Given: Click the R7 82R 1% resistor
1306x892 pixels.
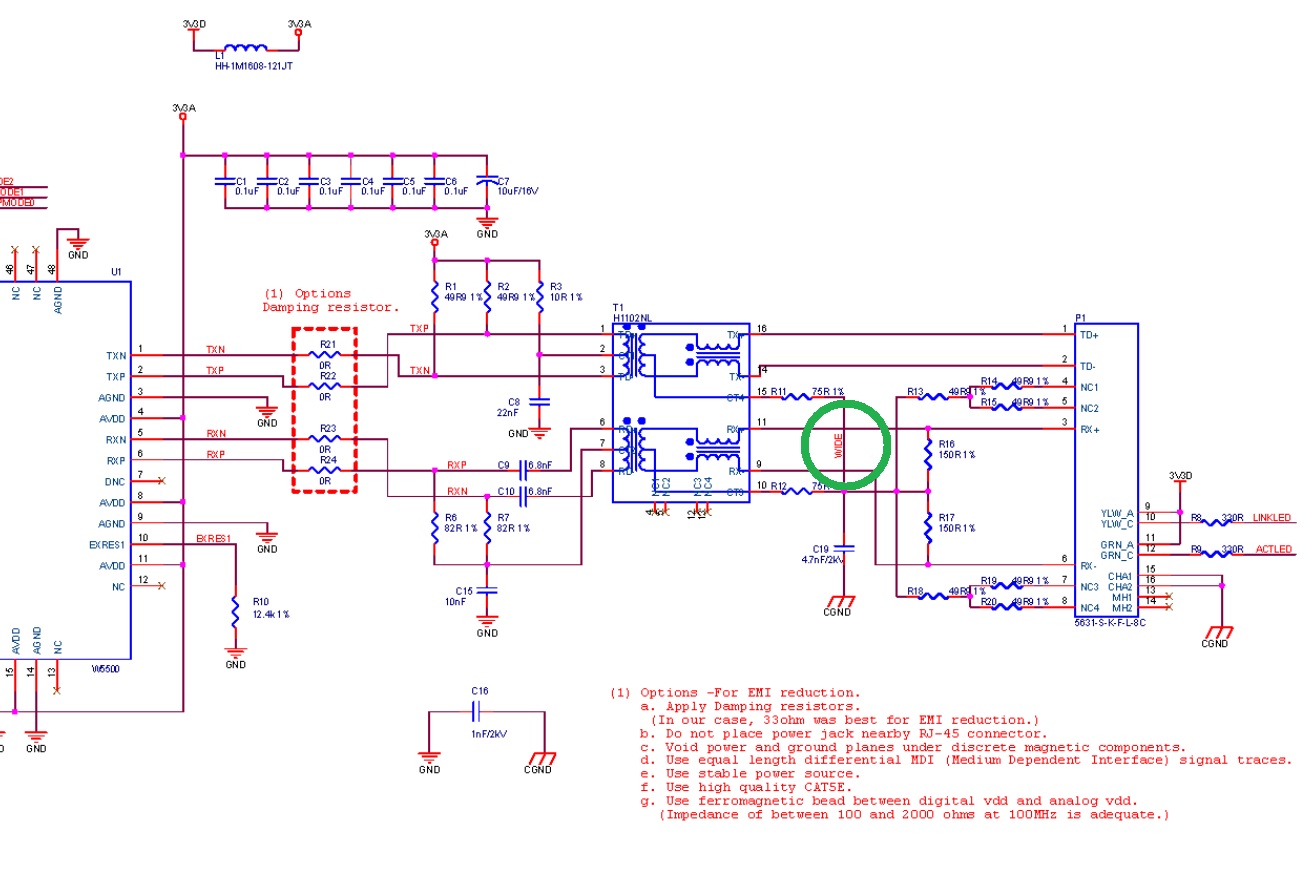Looking at the screenshot, I should tap(487, 527).
